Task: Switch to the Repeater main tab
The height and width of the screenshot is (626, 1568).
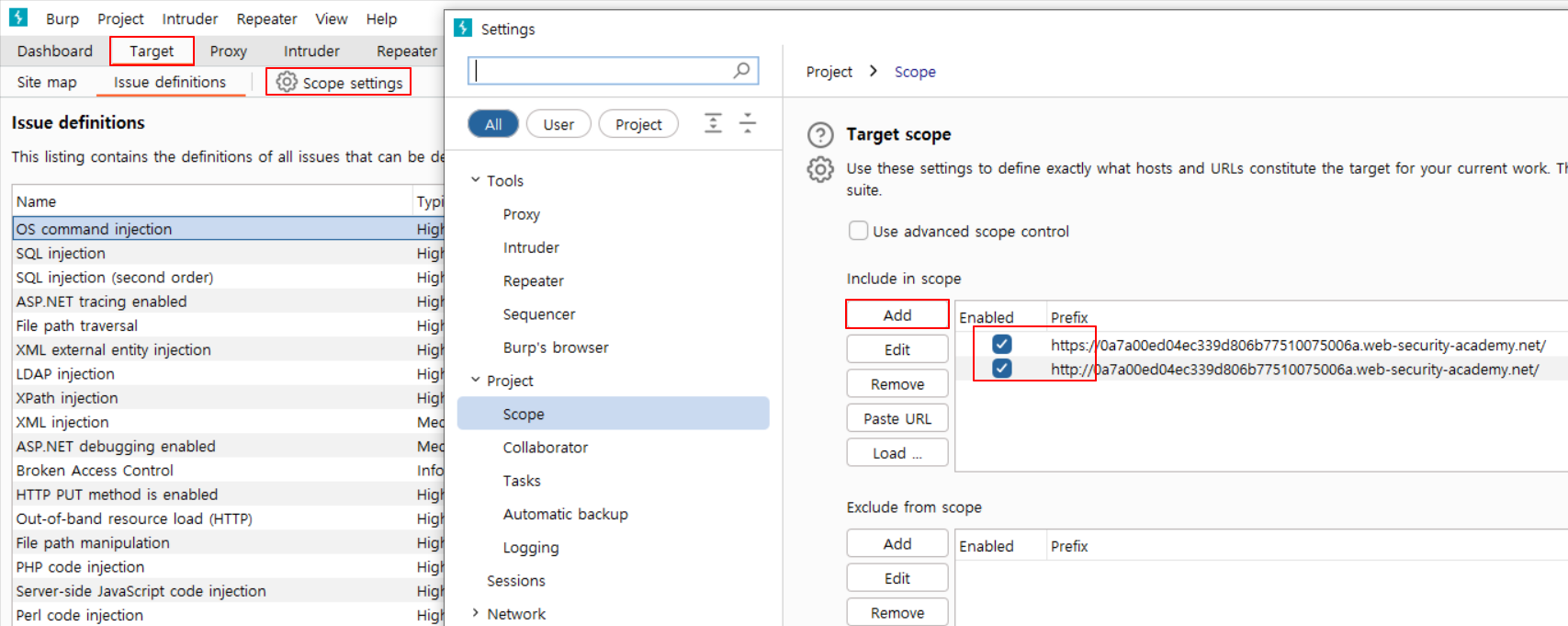Action: point(406,51)
